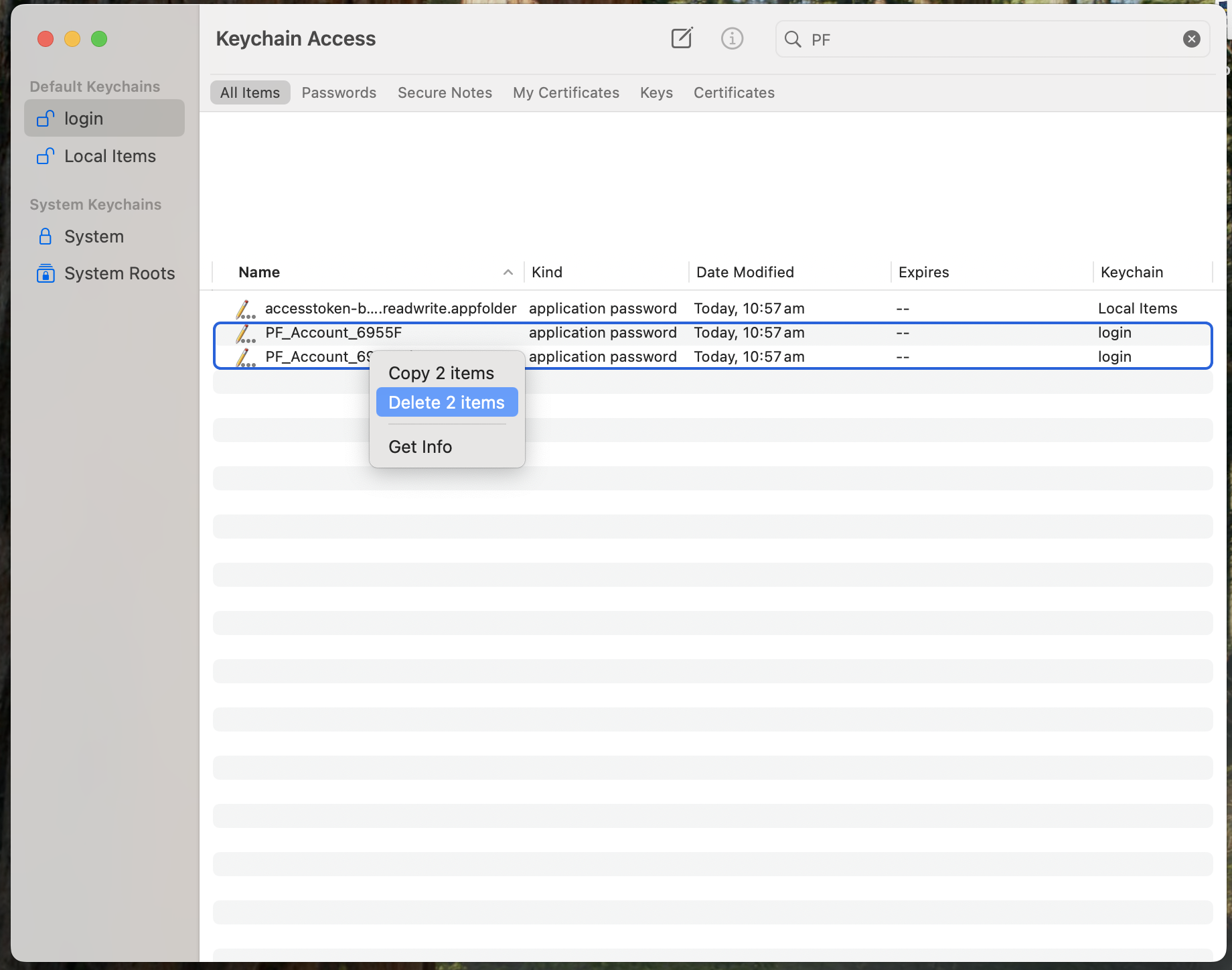Viewport: 1232px width, 970px height.
Task: Choose Get Info from context menu
Action: tap(447, 447)
